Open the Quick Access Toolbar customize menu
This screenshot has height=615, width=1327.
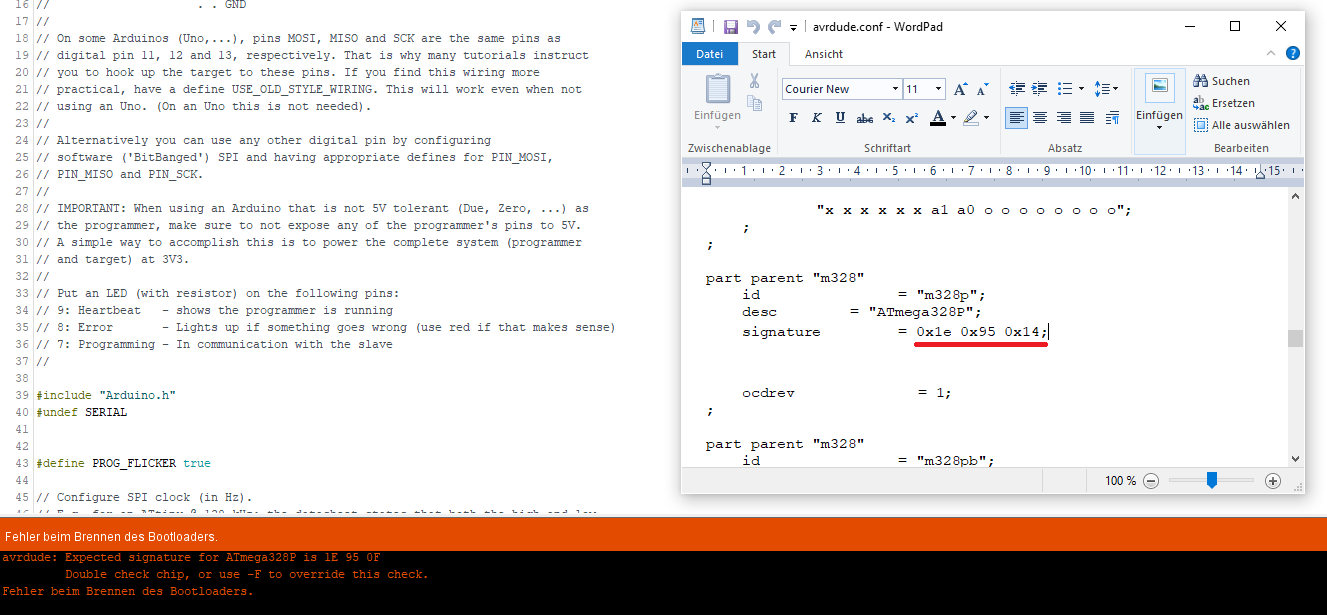pyautogui.click(x=794, y=28)
